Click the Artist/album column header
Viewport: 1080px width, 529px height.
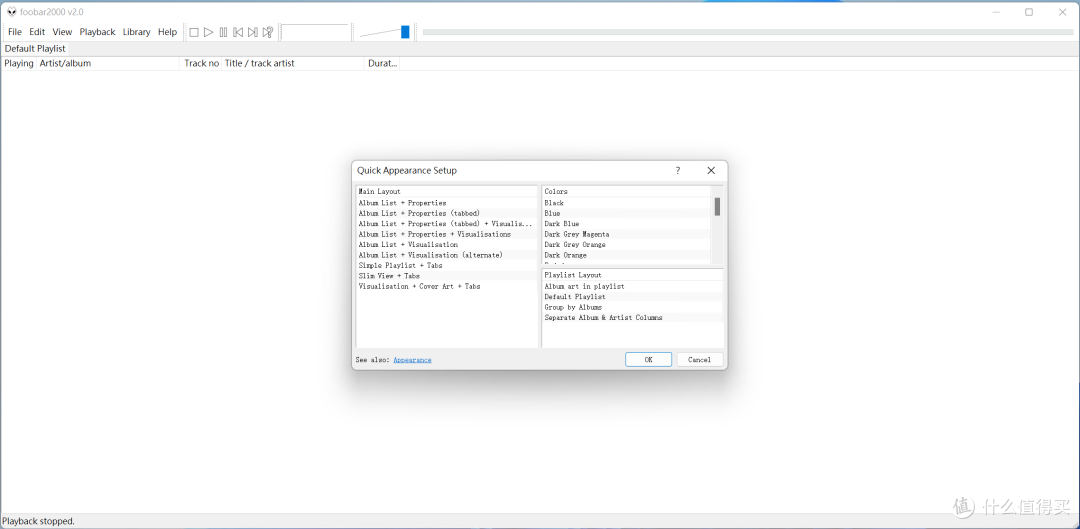click(x=108, y=63)
